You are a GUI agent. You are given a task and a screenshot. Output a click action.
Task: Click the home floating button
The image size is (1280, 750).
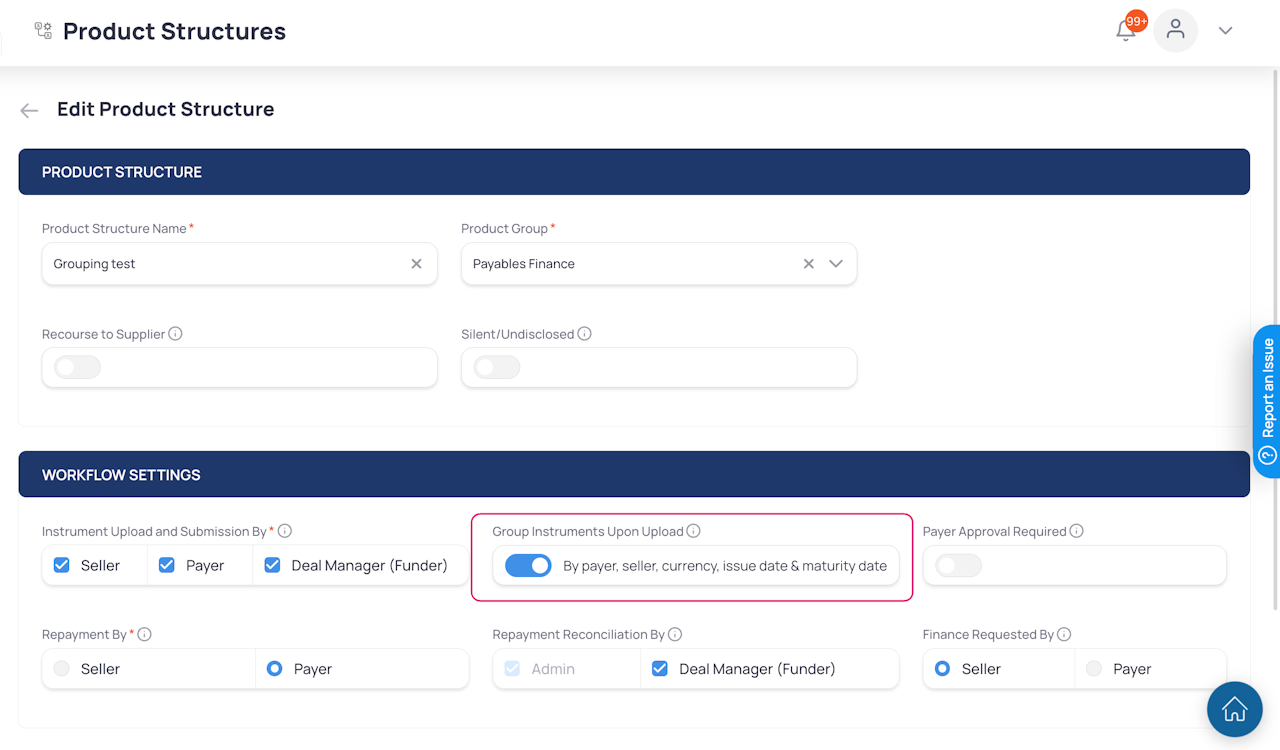[1234, 709]
